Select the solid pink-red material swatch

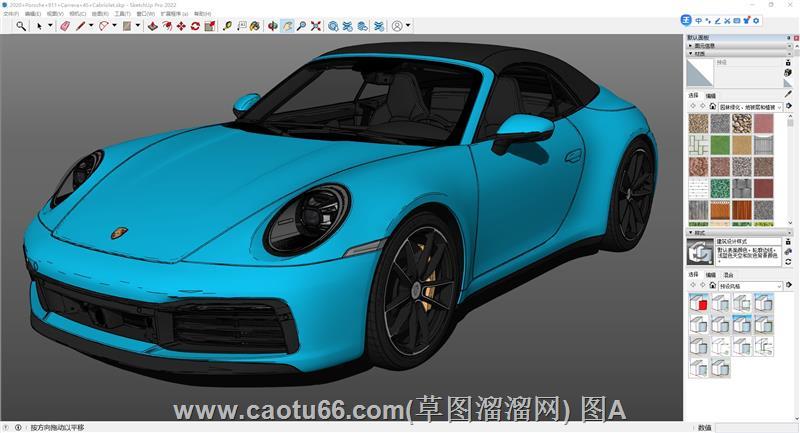[x=763, y=123]
